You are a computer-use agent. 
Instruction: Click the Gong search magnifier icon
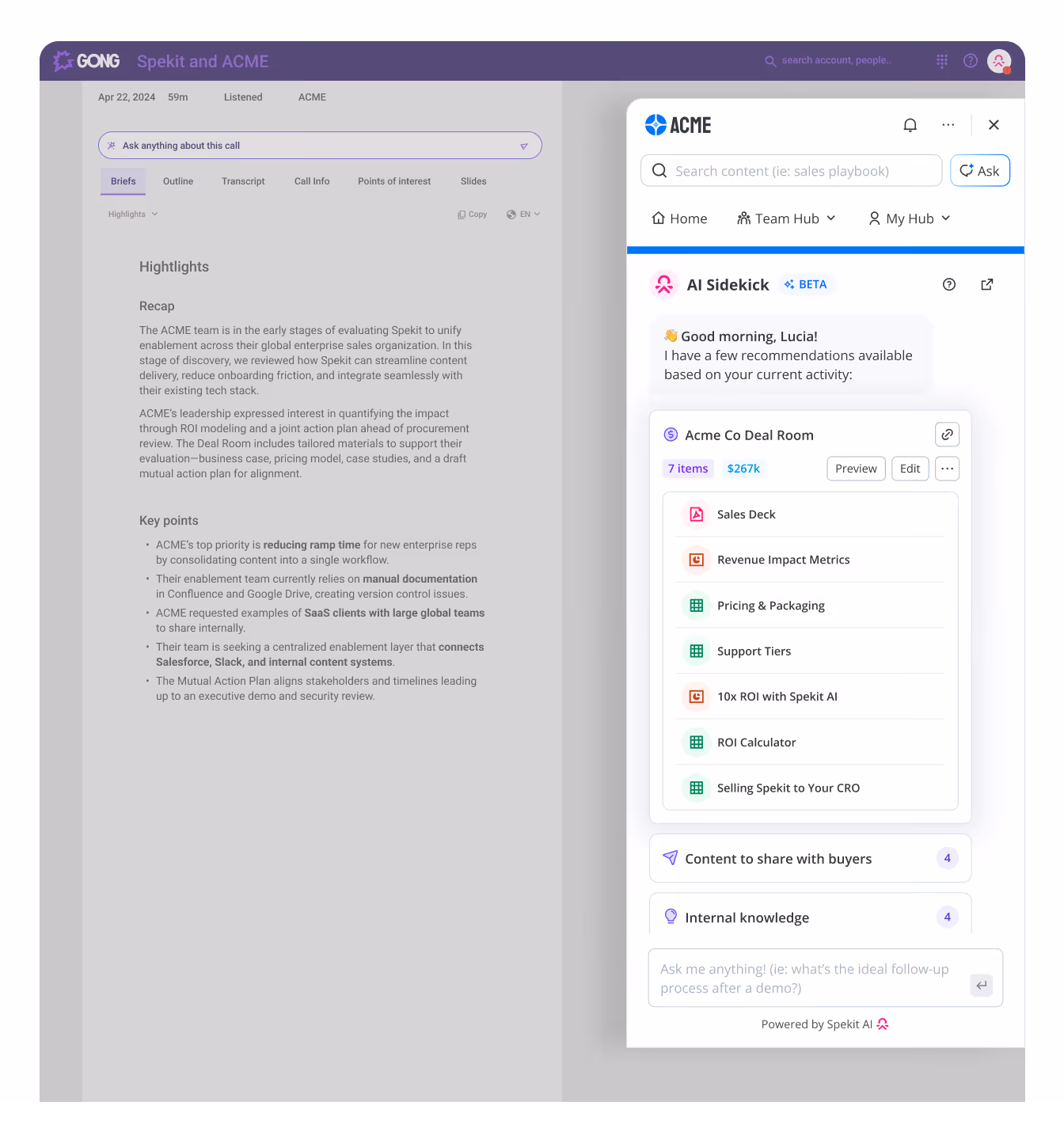770,61
